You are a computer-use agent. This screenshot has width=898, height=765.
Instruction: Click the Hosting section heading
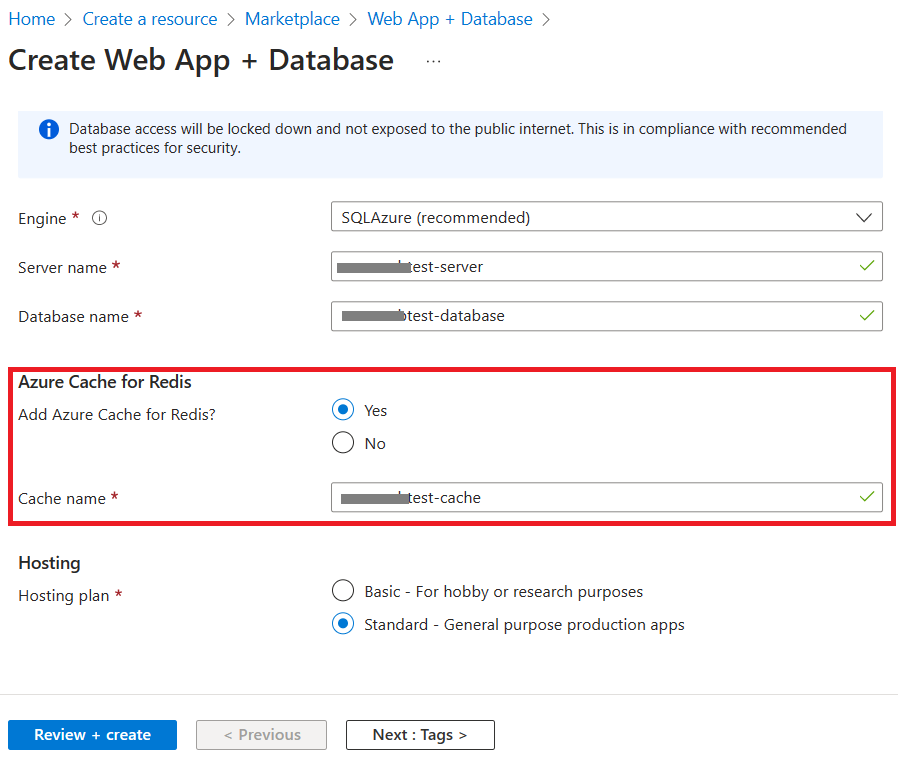click(49, 563)
